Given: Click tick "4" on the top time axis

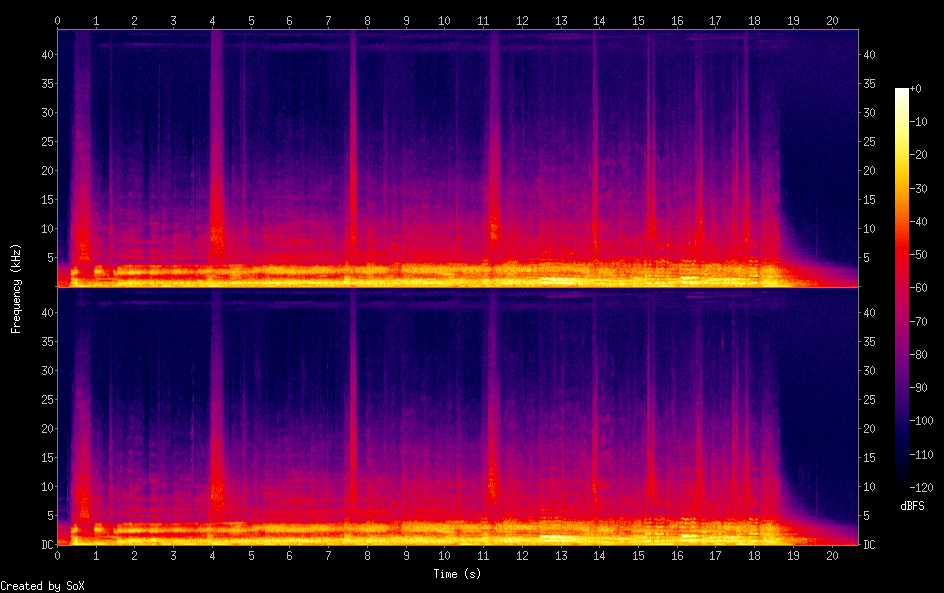Looking at the screenshot, I should pos(213,20).
